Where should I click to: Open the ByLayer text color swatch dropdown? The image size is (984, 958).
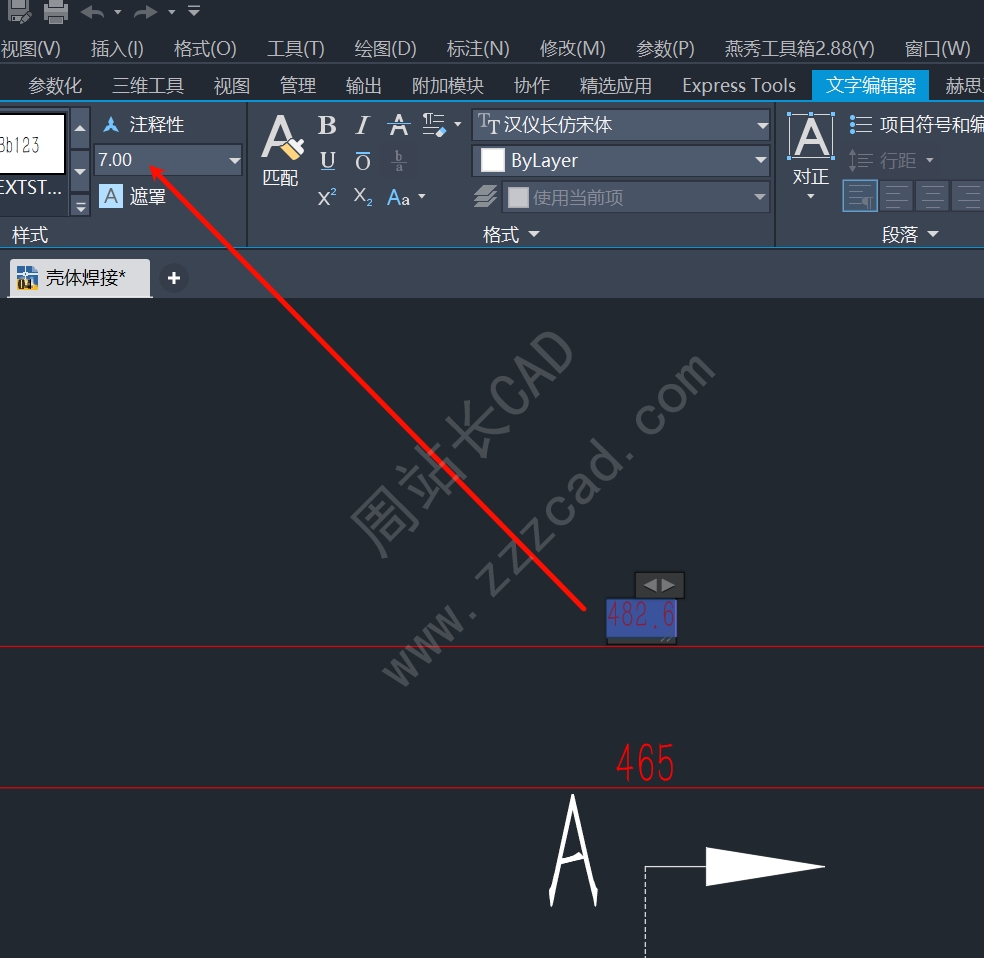[760, 160]
